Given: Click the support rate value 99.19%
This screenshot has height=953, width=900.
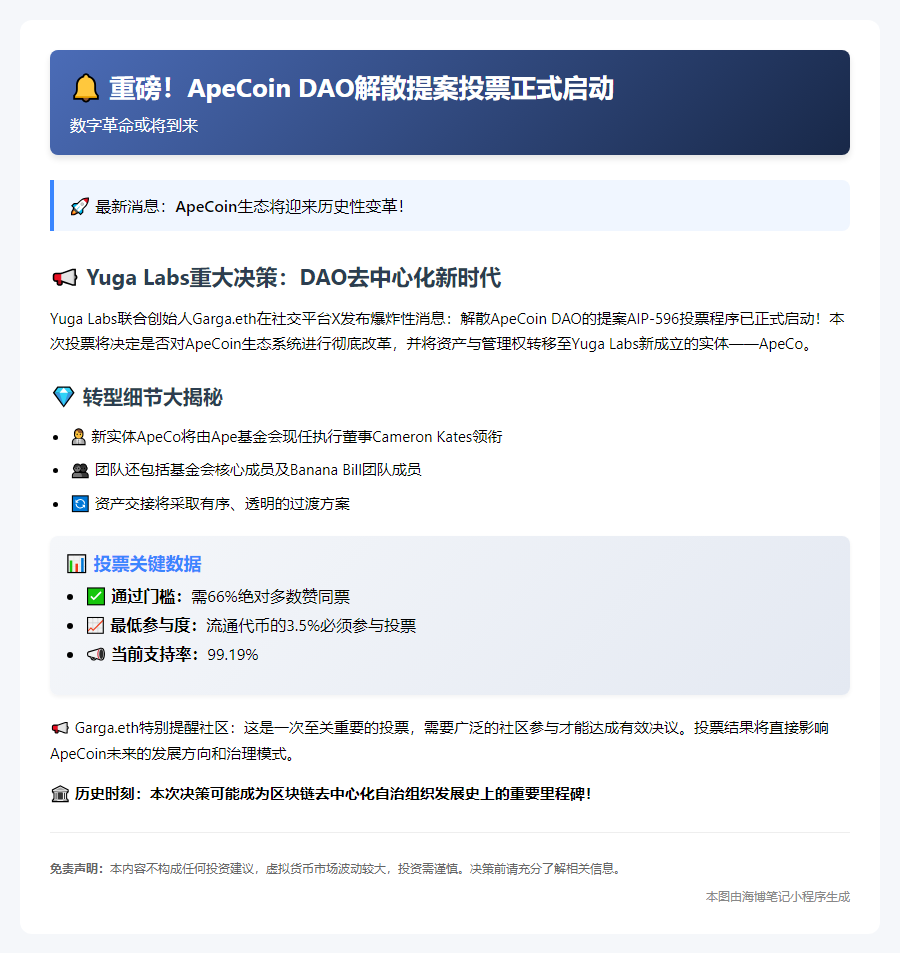Looking at the screenshot, I should 233,655.
